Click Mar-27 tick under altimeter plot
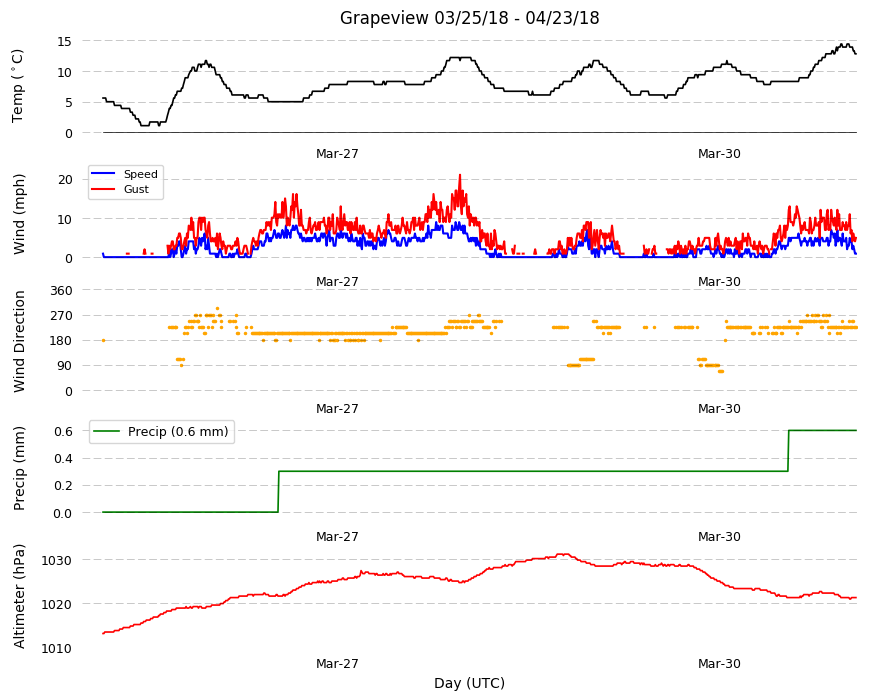Screen dimensions: 870x700 [337, 663]
